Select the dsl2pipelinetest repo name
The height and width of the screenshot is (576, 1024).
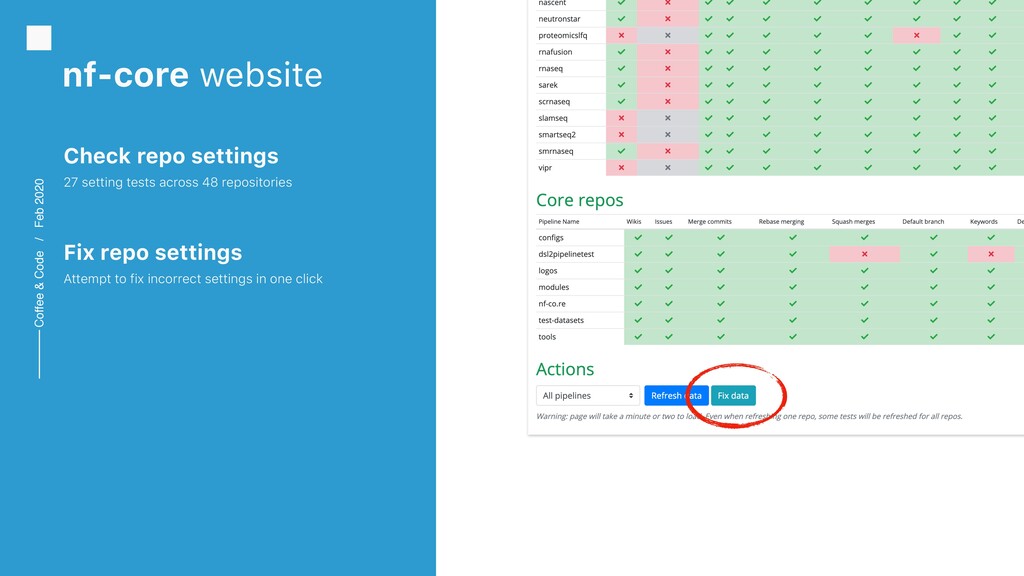566,254
